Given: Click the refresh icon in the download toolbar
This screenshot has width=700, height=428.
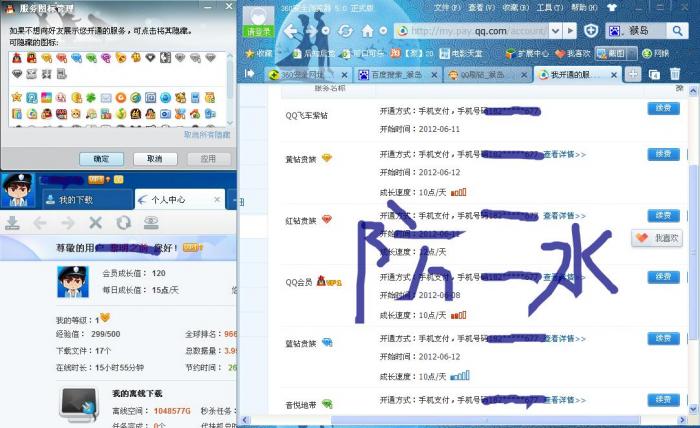Looking at the screenshot, I should [124, 223].
